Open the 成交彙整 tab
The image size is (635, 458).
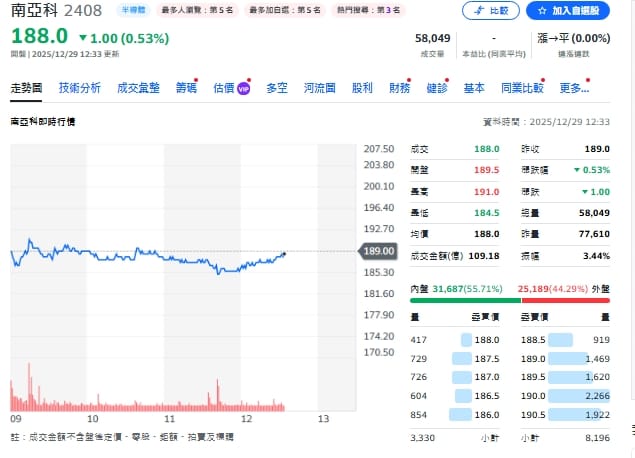coord(138,88)
